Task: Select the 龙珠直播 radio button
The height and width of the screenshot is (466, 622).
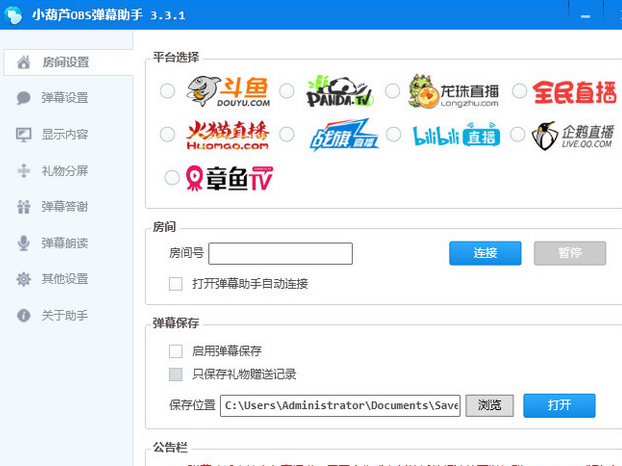Action: tap(392, 91)
